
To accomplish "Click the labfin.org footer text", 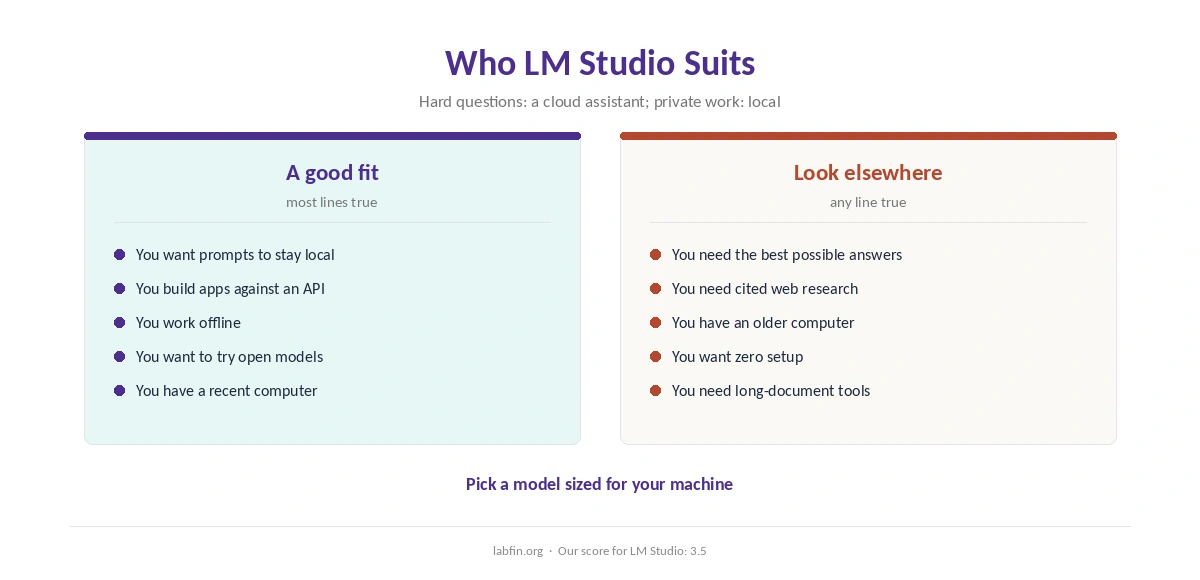I will click(518, 551).
